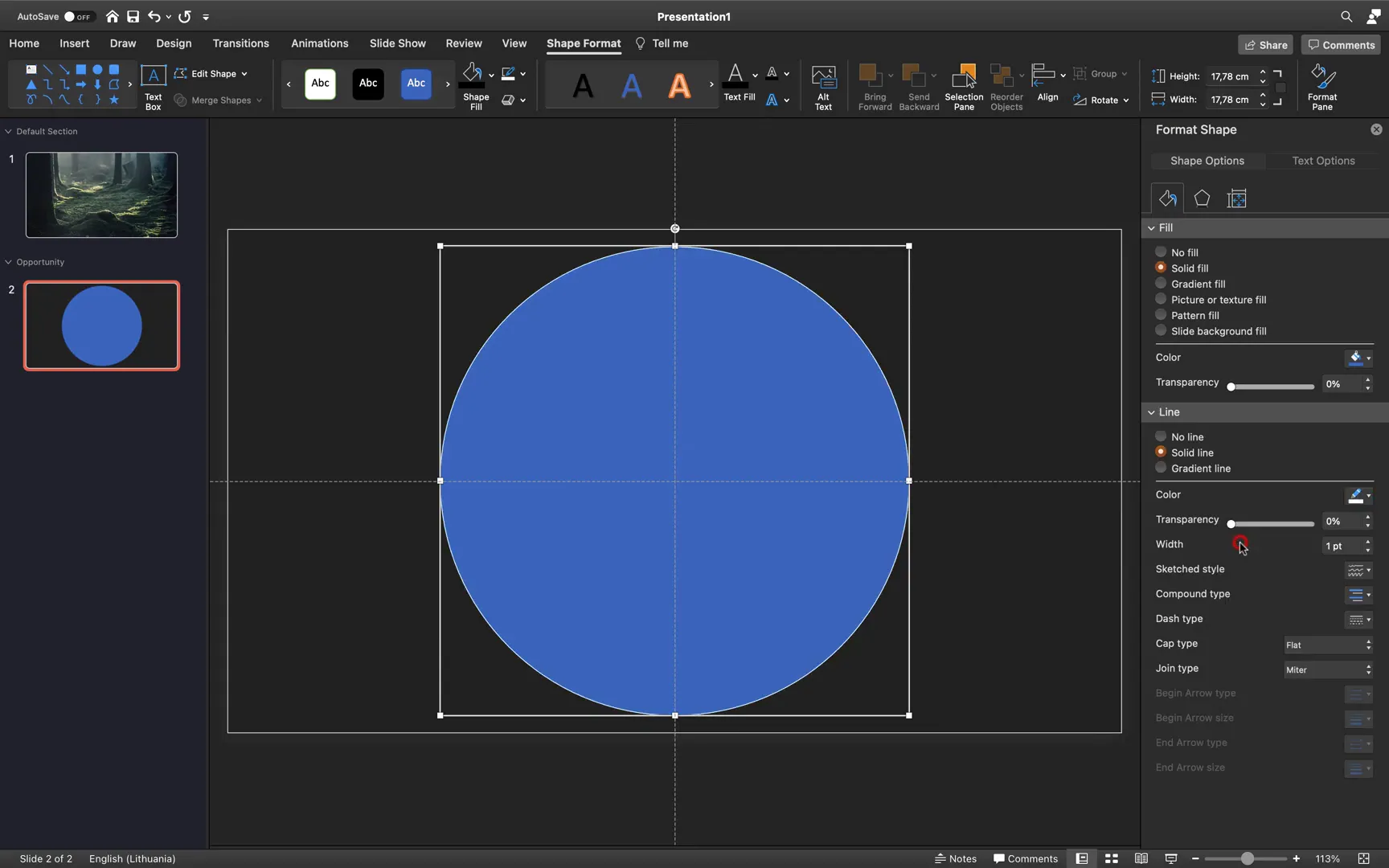Image resolution: width=1389 pixels, height=868 pixels.
Task: Select Slide background fill
Action: tap(1161, 330)
